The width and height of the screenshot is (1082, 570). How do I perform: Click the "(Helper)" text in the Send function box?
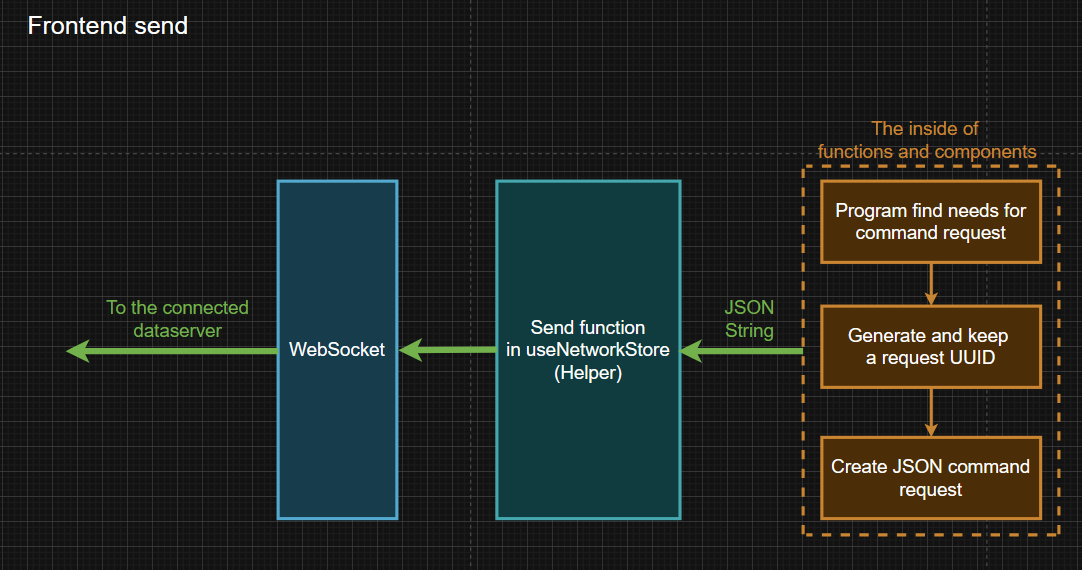click(588, 373)
